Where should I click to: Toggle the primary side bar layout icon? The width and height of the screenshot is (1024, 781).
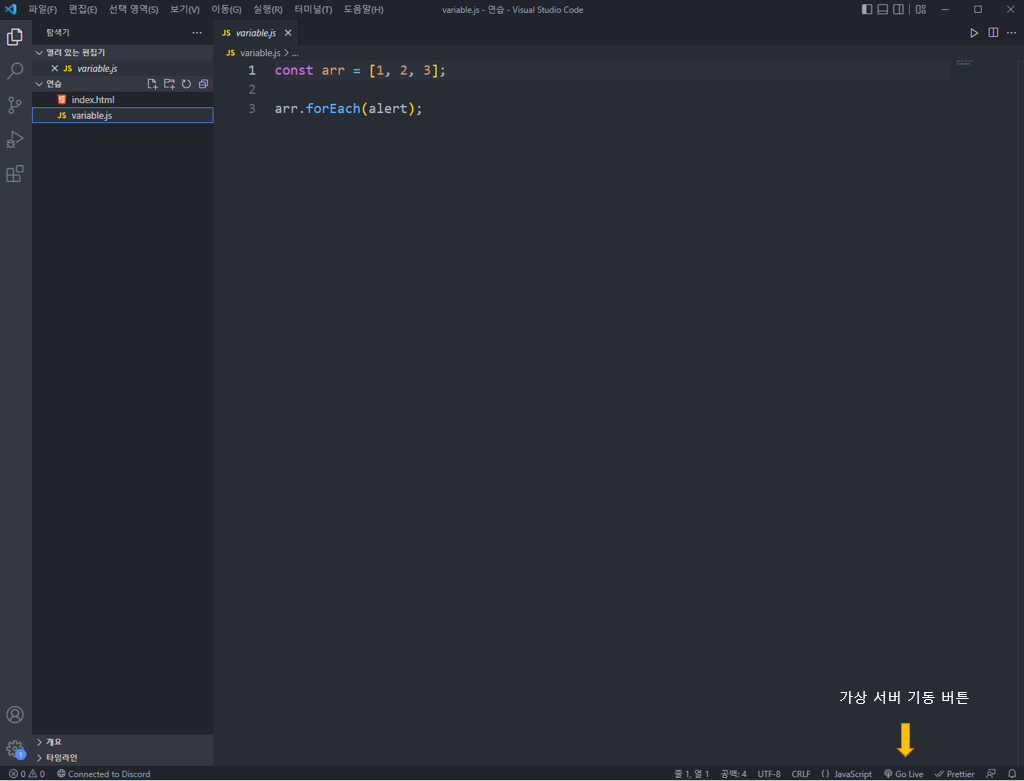[x=867, y=9]
